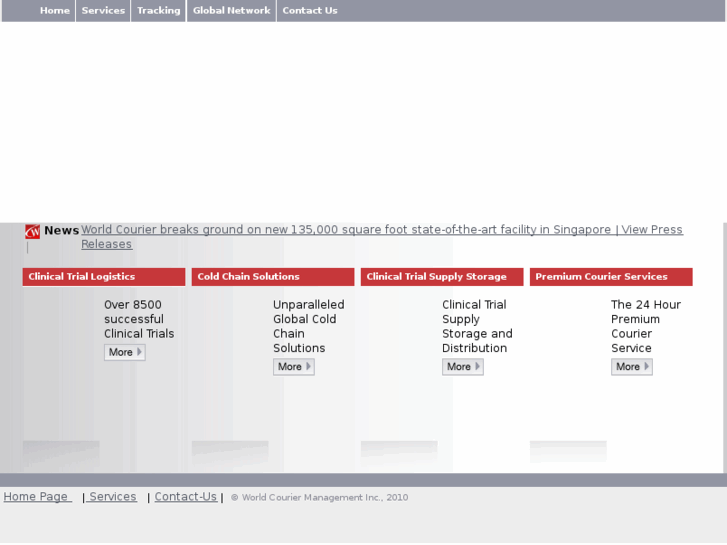
Task: Go to the Tracking page
Action: (x=159, y=11)
